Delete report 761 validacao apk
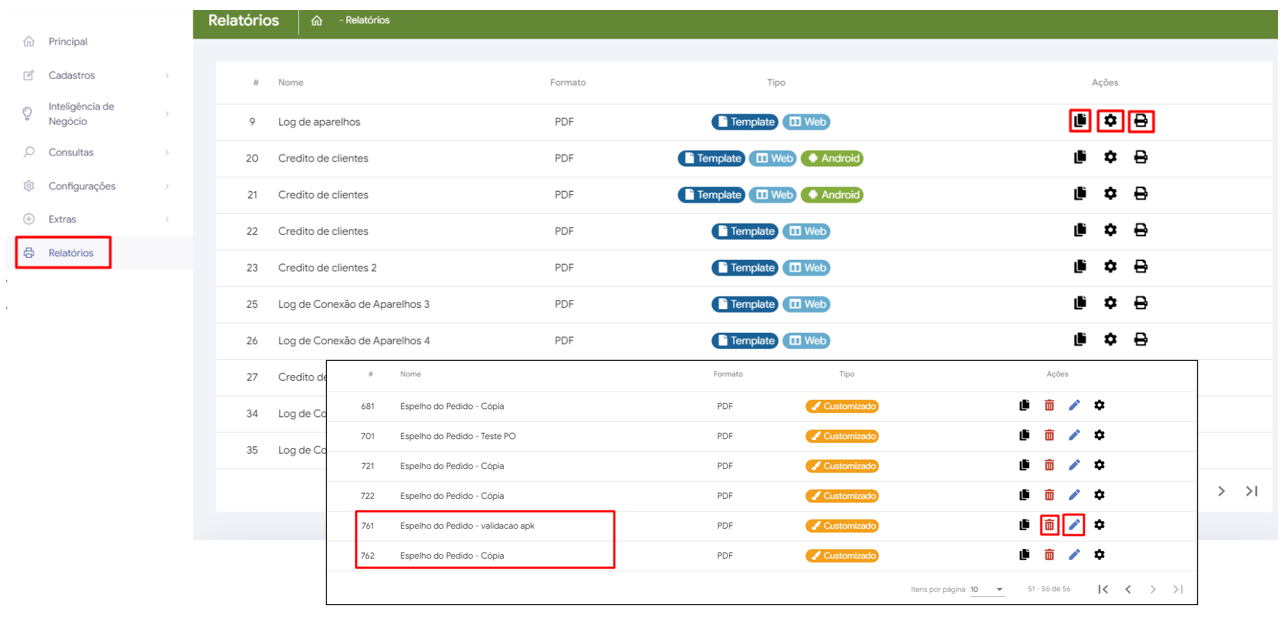The image size is (1288, 622). coord(1049,525)
